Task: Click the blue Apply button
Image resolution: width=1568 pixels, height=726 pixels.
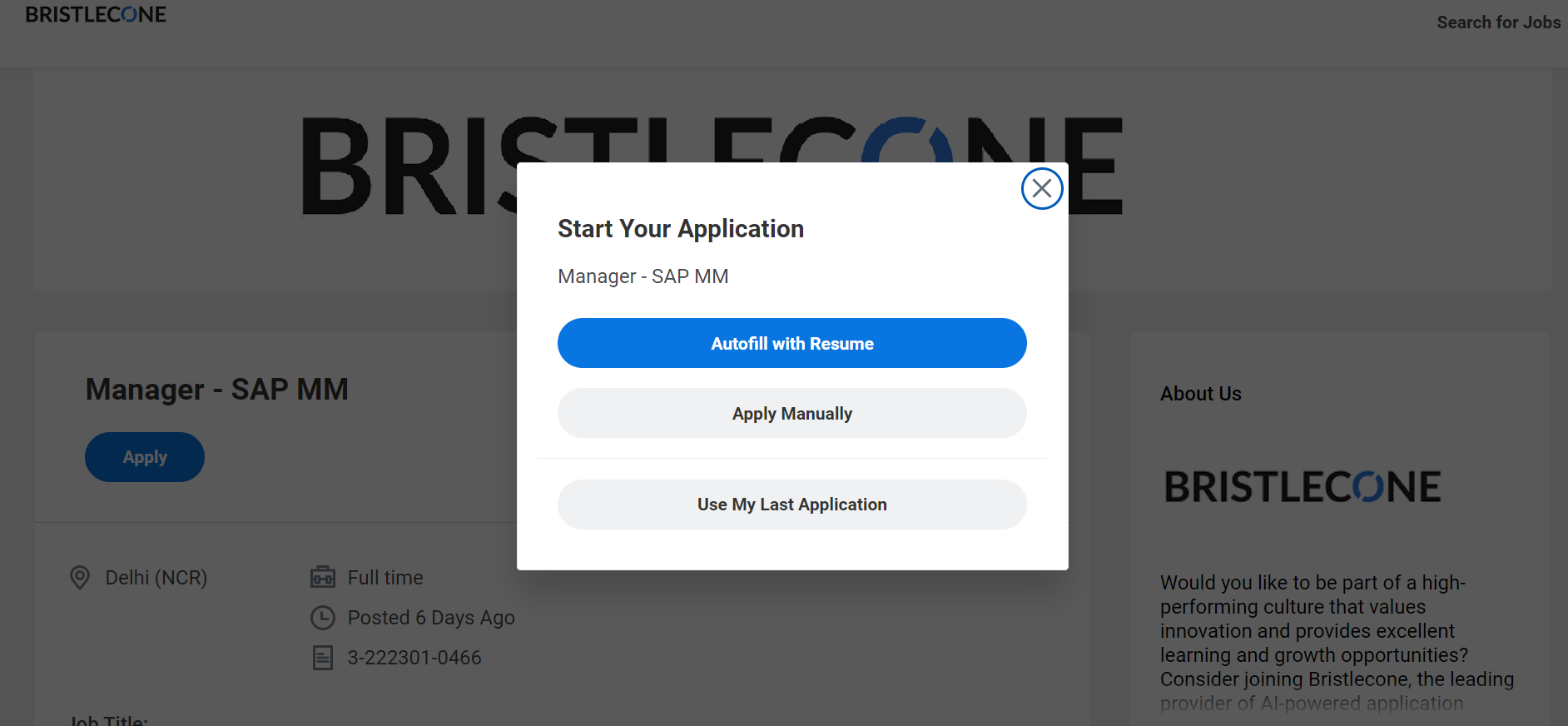Action: point(145,457)
